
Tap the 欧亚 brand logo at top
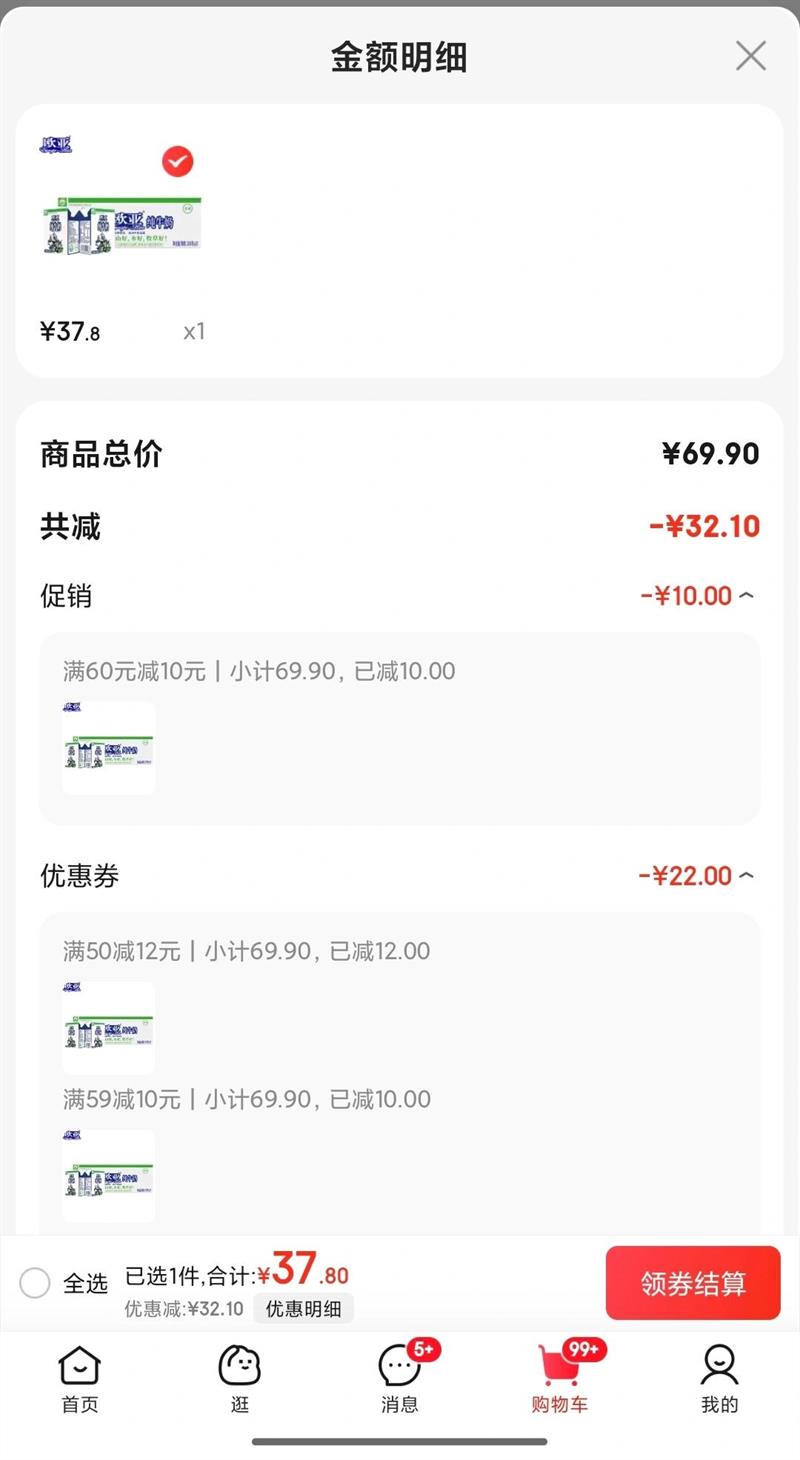56,145
